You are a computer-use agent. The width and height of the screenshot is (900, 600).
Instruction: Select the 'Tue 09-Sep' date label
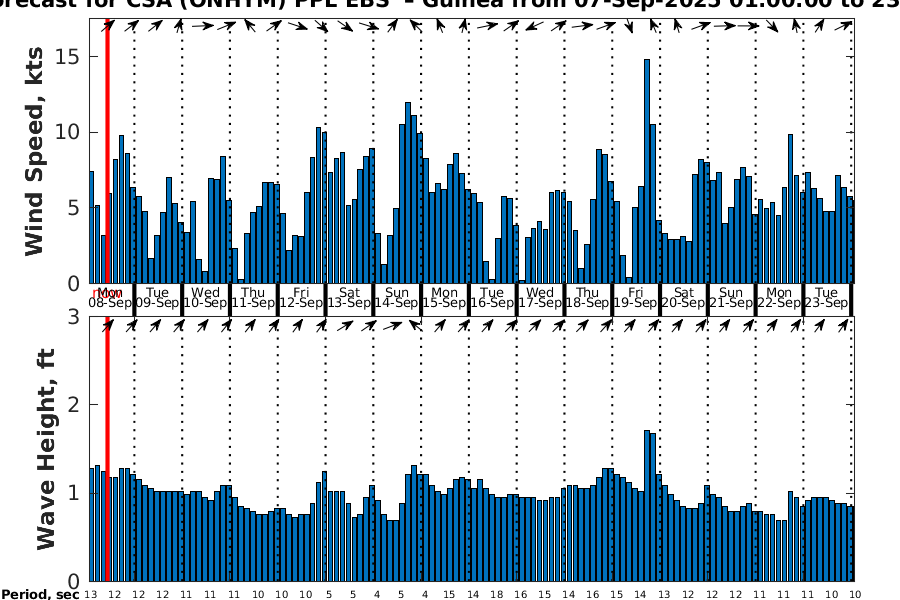[x=157, y=298]
